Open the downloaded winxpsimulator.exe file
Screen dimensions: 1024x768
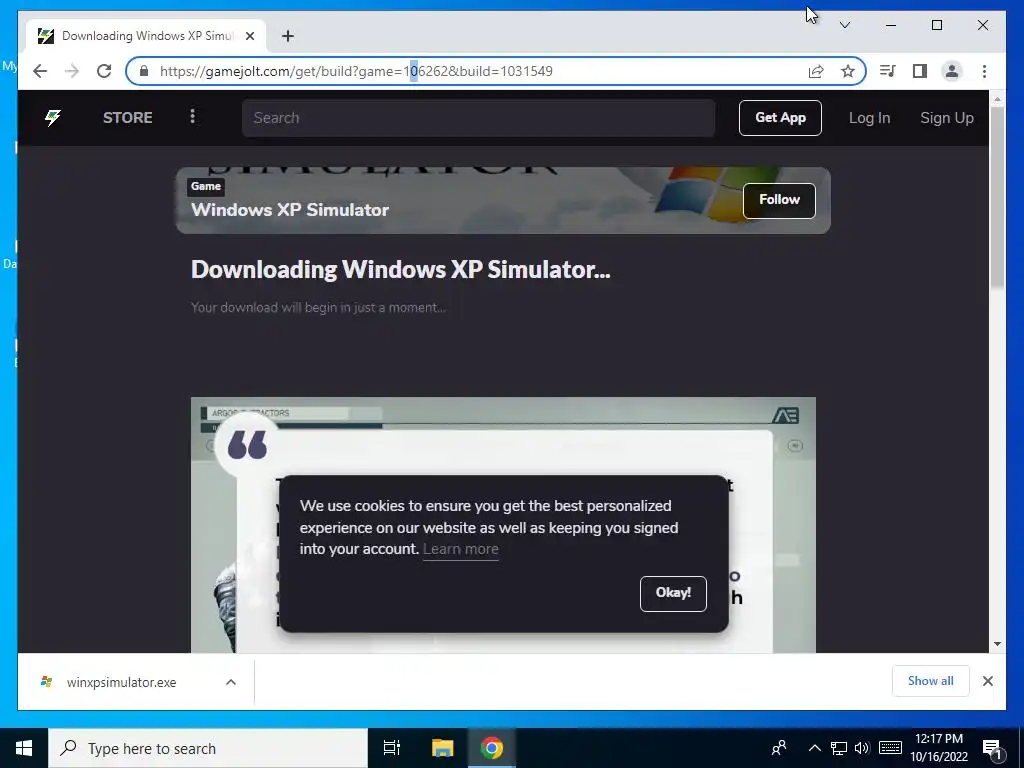point(121,682)
